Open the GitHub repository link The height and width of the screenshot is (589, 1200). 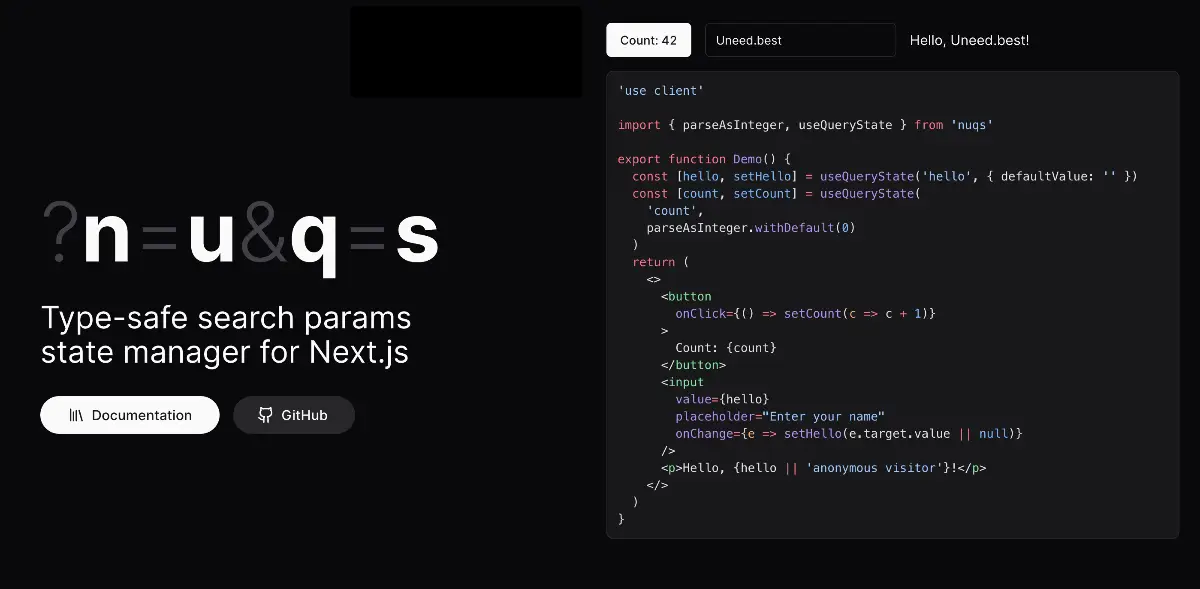294,415
